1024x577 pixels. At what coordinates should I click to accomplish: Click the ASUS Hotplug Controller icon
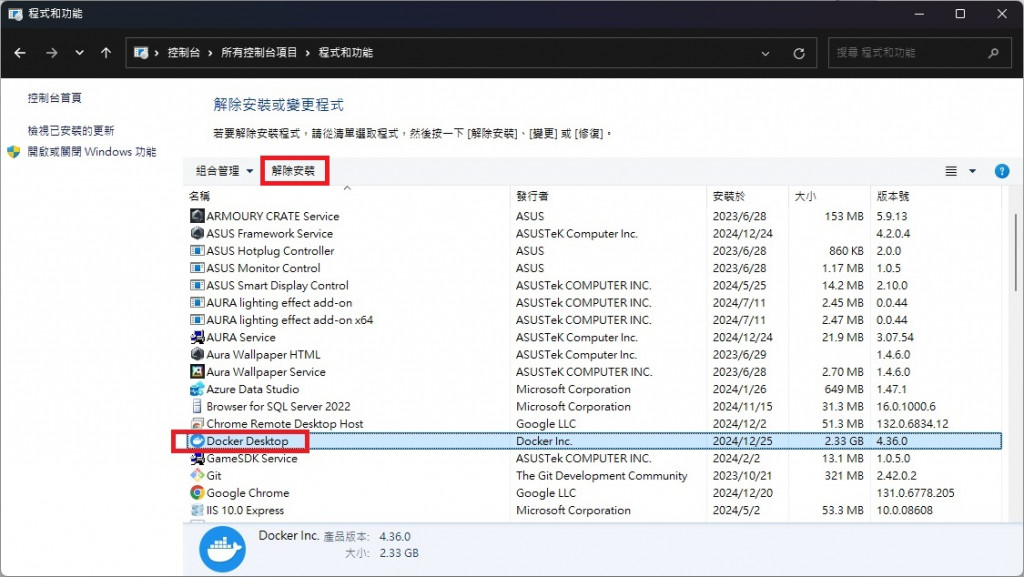click(197, 251)
